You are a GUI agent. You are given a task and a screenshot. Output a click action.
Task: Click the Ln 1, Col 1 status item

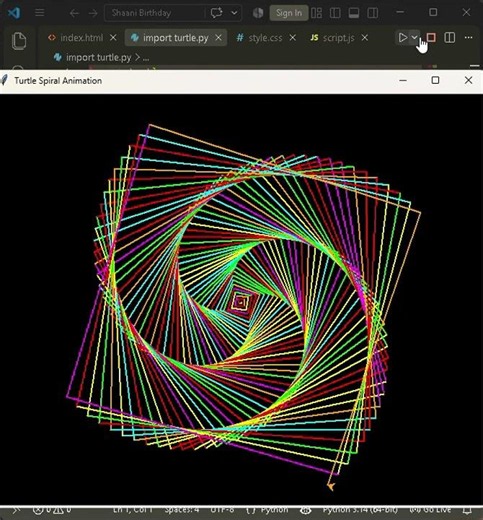click(x=133, y=510)
